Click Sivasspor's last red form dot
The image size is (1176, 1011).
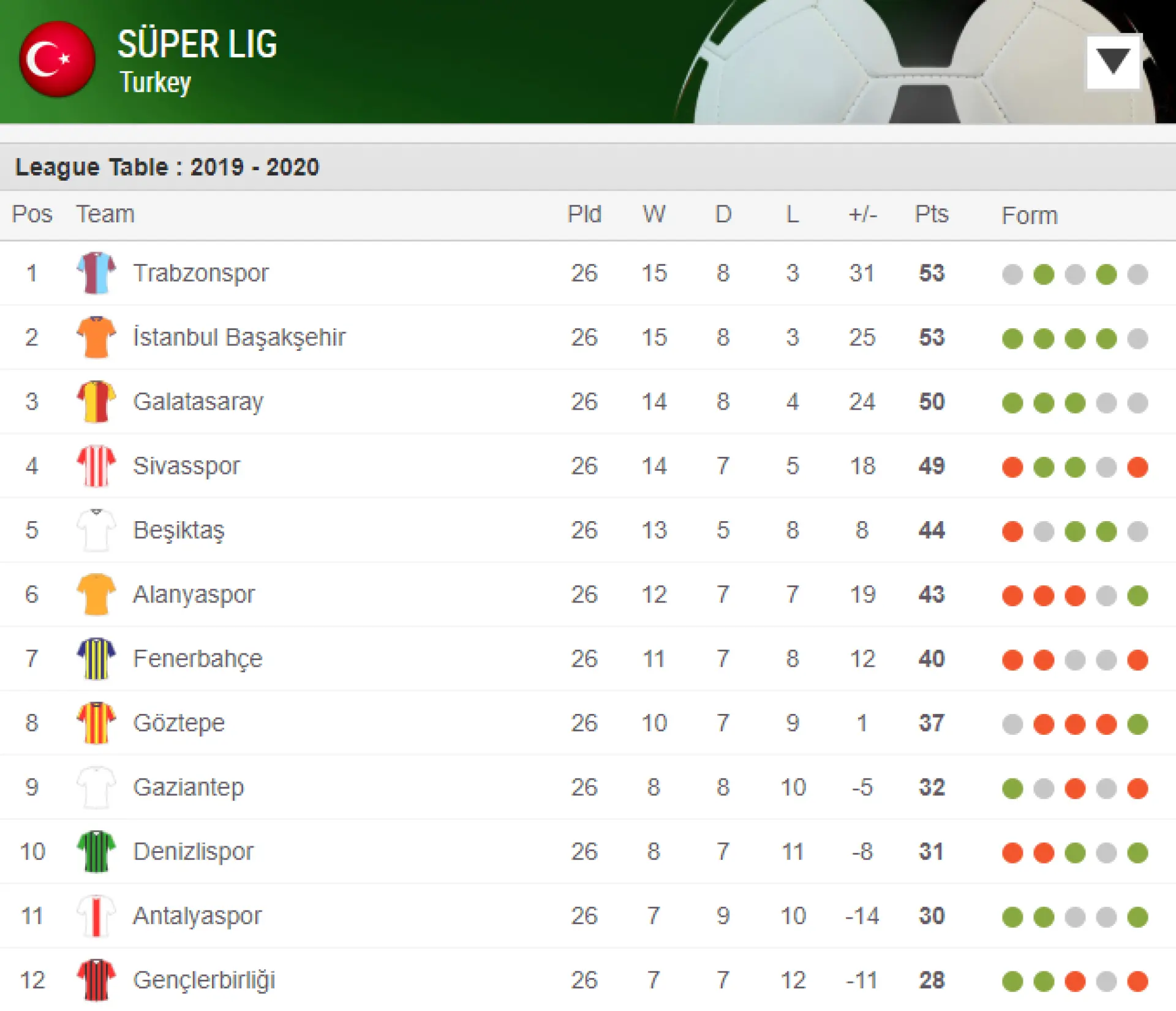[1137, 467]
